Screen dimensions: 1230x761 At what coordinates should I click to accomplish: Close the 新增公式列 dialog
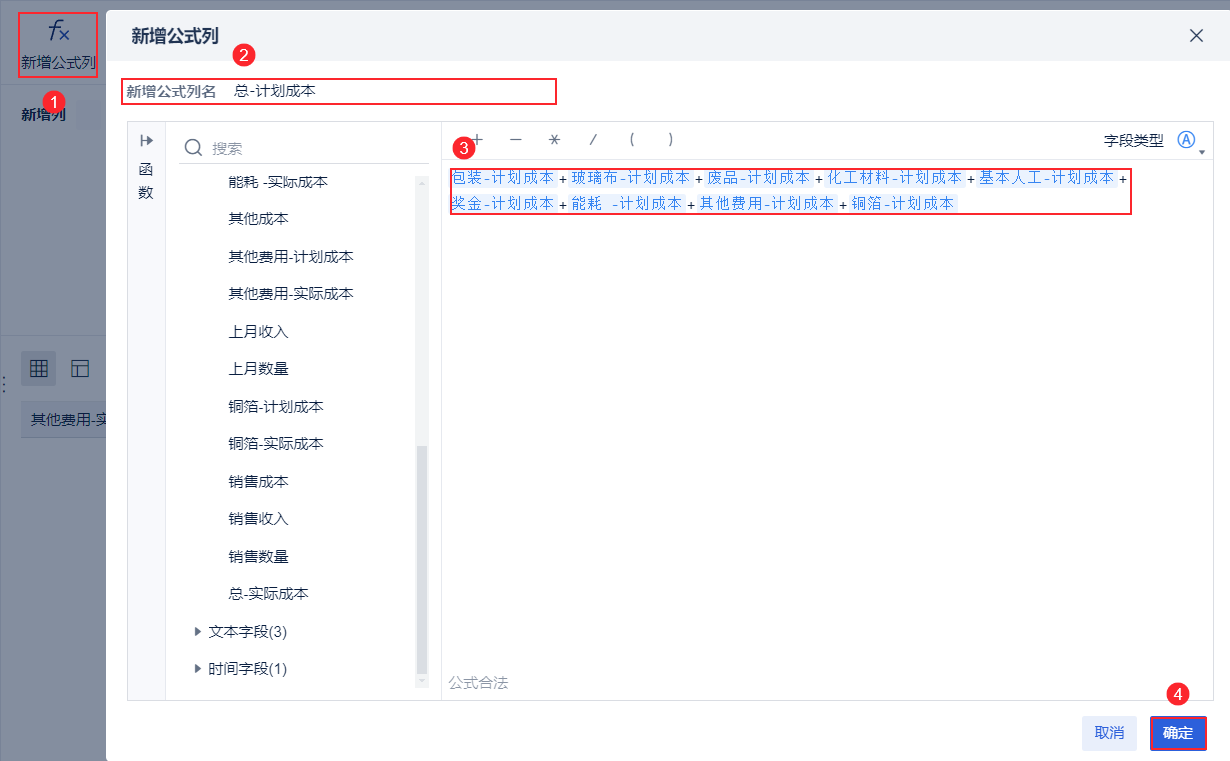(1196, 36)
